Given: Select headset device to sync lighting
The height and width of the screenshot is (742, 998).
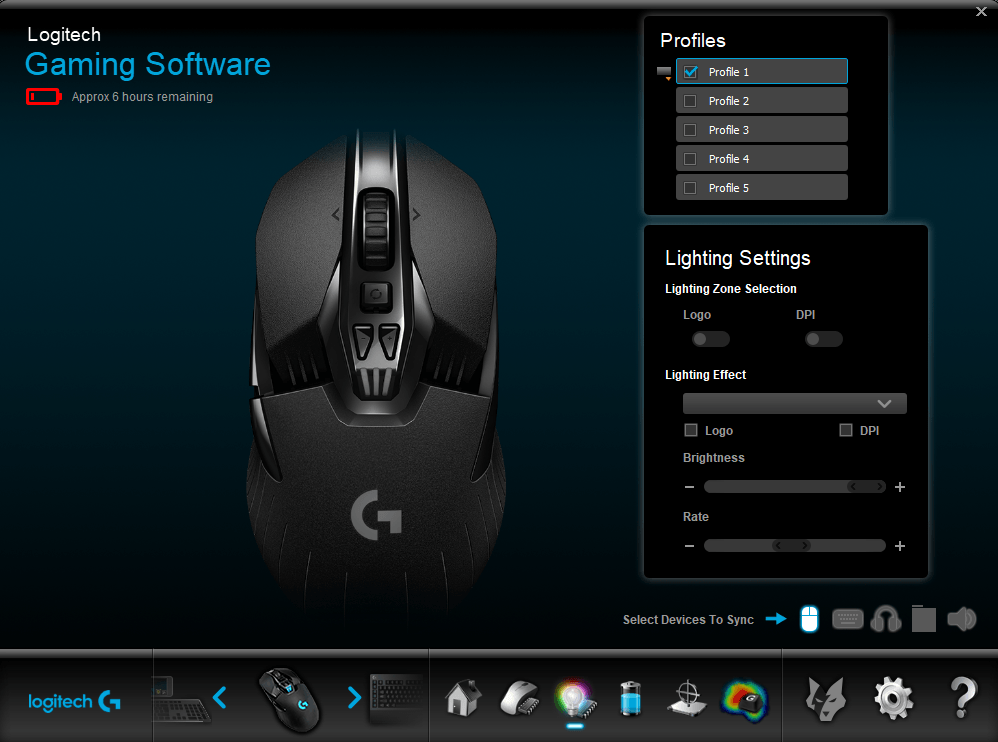Looking at the screenshot, I should (886, 620).
